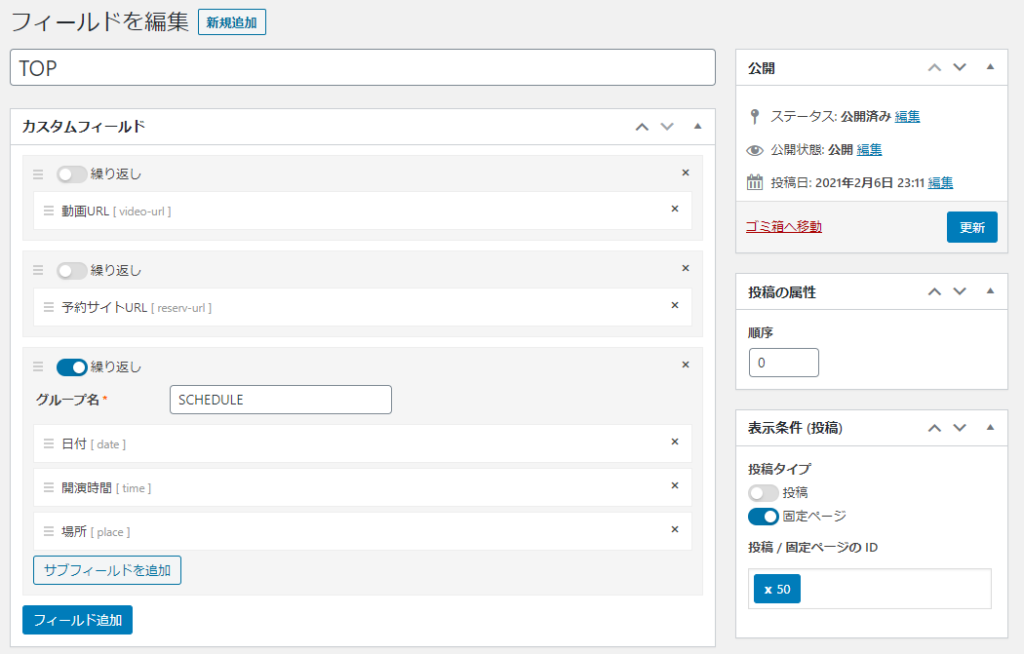The height and width of the screenshot is (654, 1024).
Task: Collapse the 公開 panel with triangle
Action: tap(990, 68)
